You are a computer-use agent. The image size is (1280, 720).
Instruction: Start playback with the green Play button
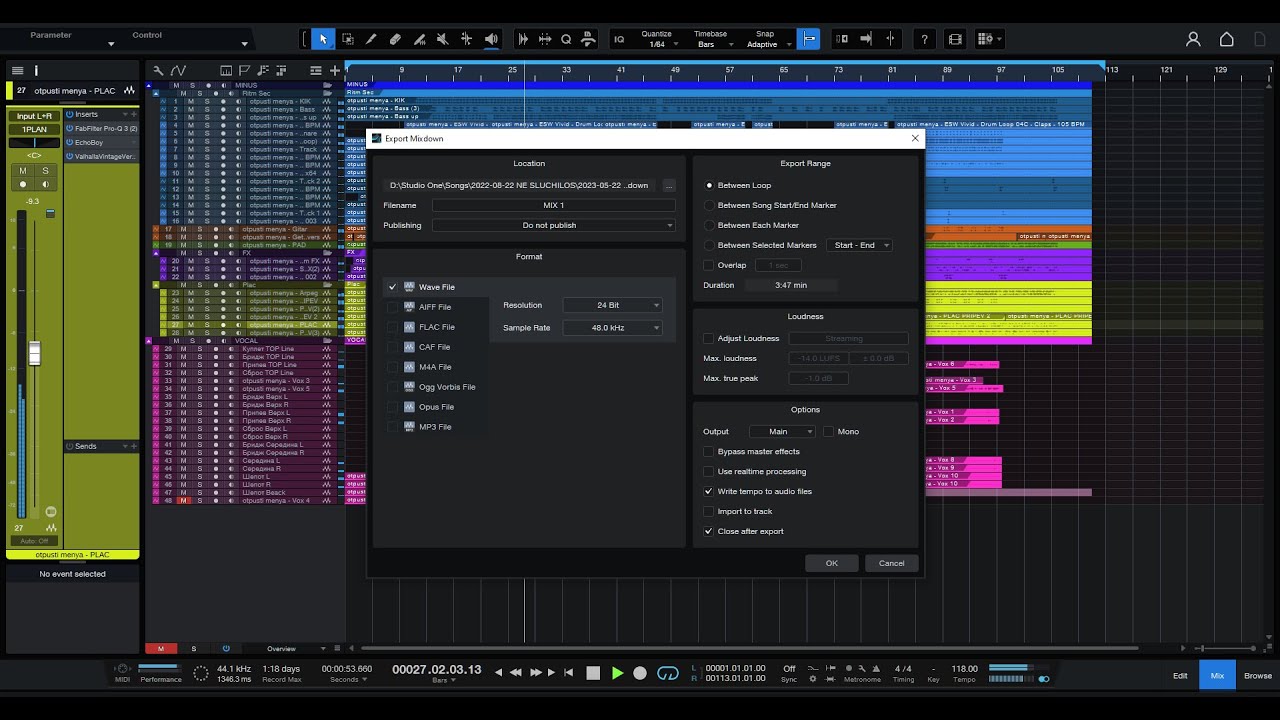coord(617,673)
